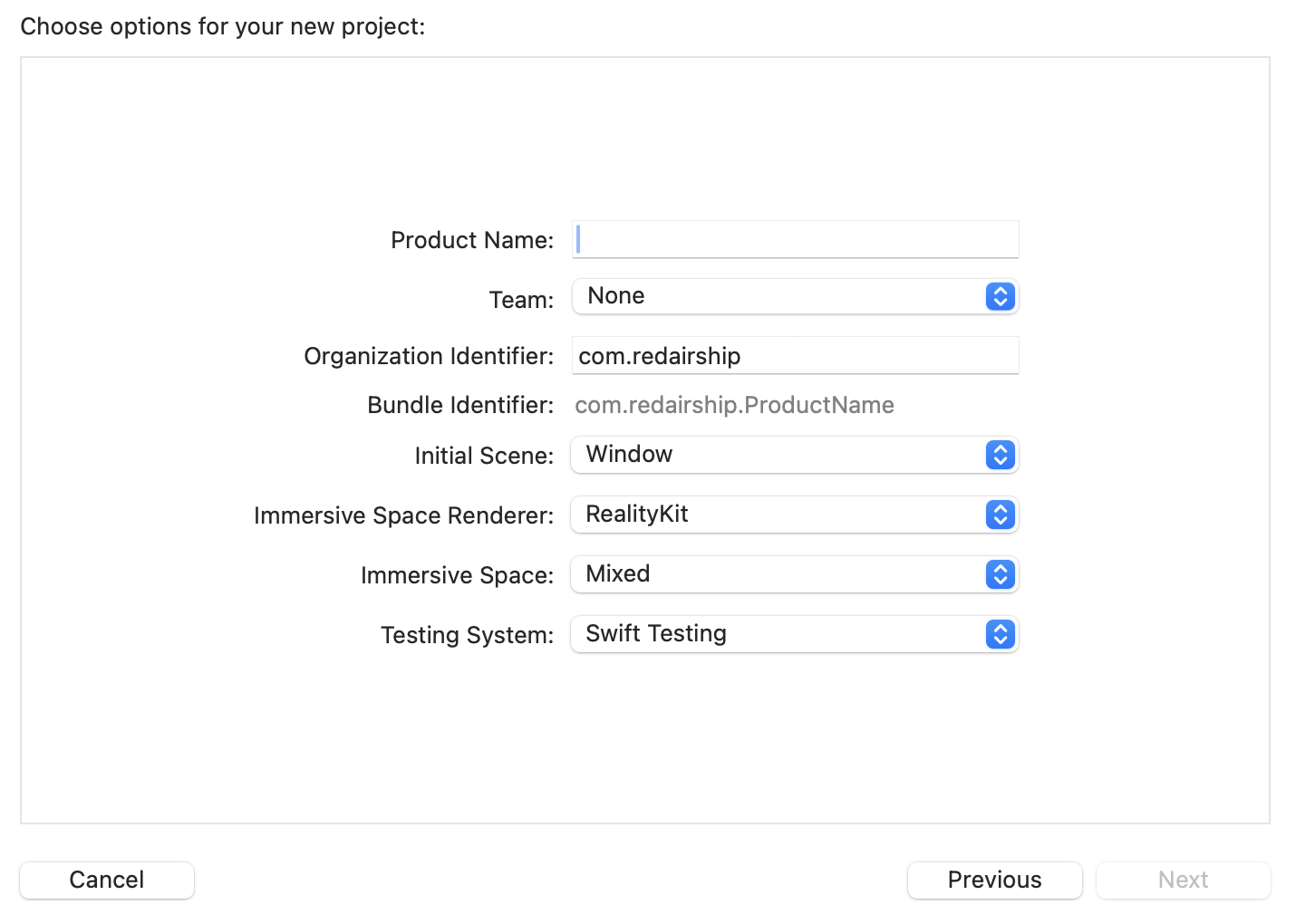The height and width of the screenshot is (924, 1296).
Task: Click the Immersive Space Renderer chevron icon
Action: click(x=1000, y=515)
